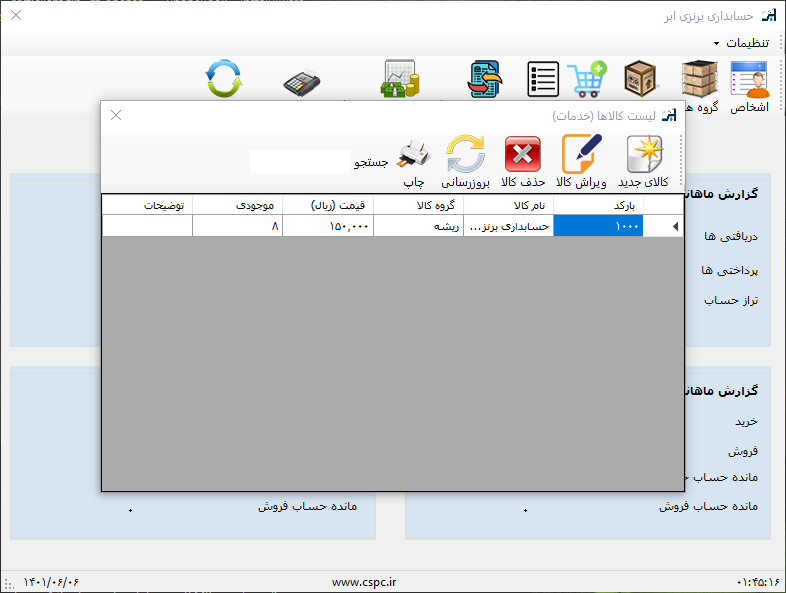The width and height of the screenshot is (786, 593).
Task: Close the لیست کالاها dialog window
Action: [x=116, y=115]
